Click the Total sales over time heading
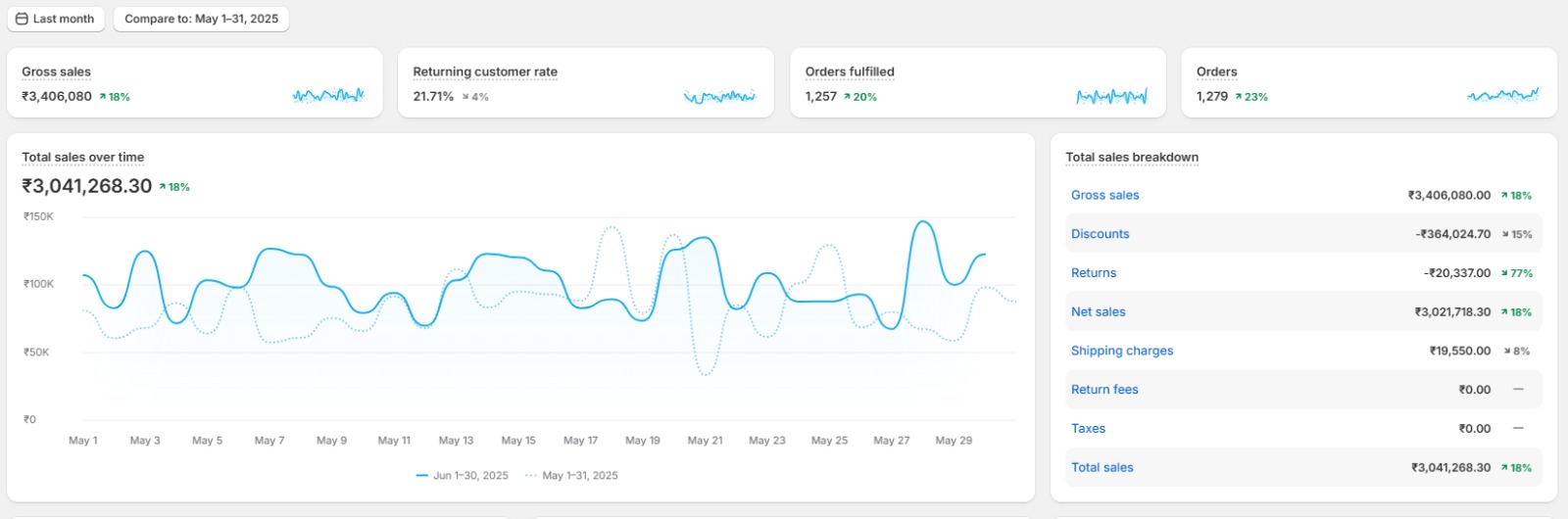The height and width of the screenshot is (519, 1568). (83, 157)
